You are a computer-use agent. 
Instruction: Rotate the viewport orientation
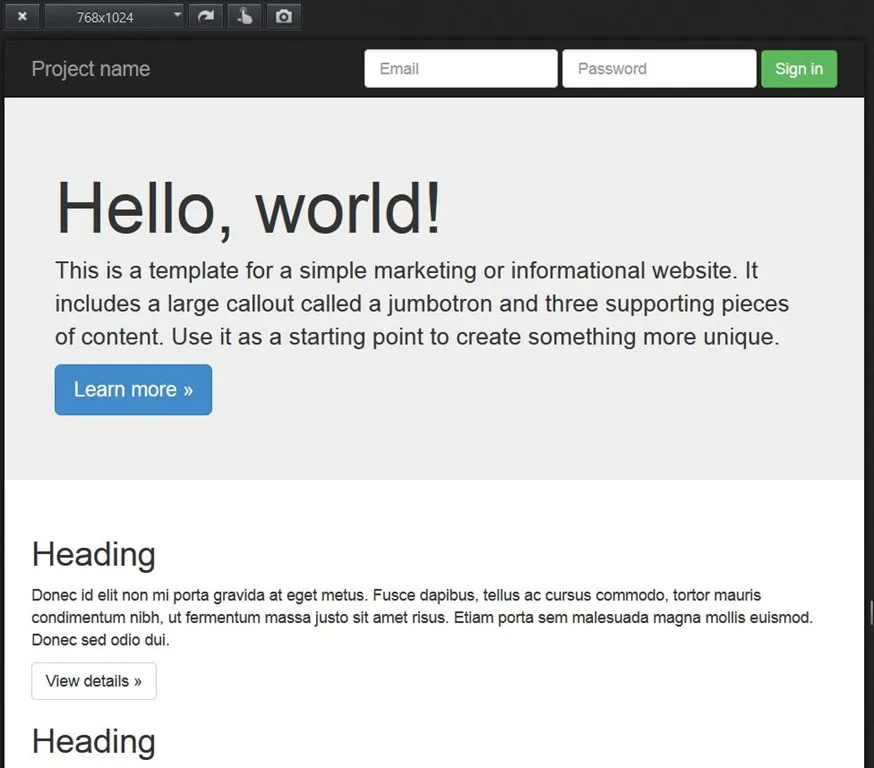pos(205,17)
